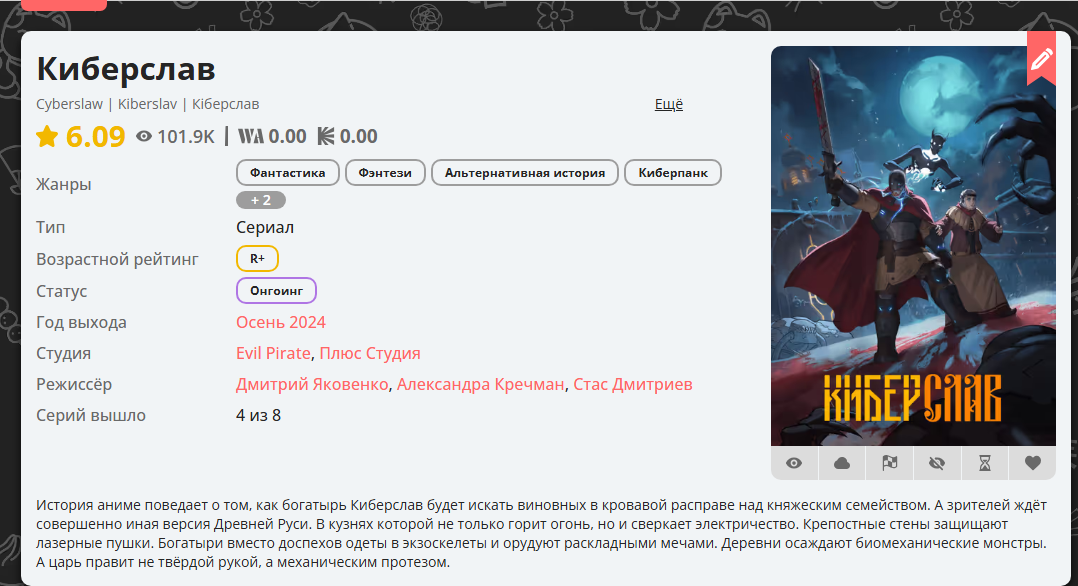The image size is (1078, 586).
Task: Click the gold star rating icon
Action: 47,136
